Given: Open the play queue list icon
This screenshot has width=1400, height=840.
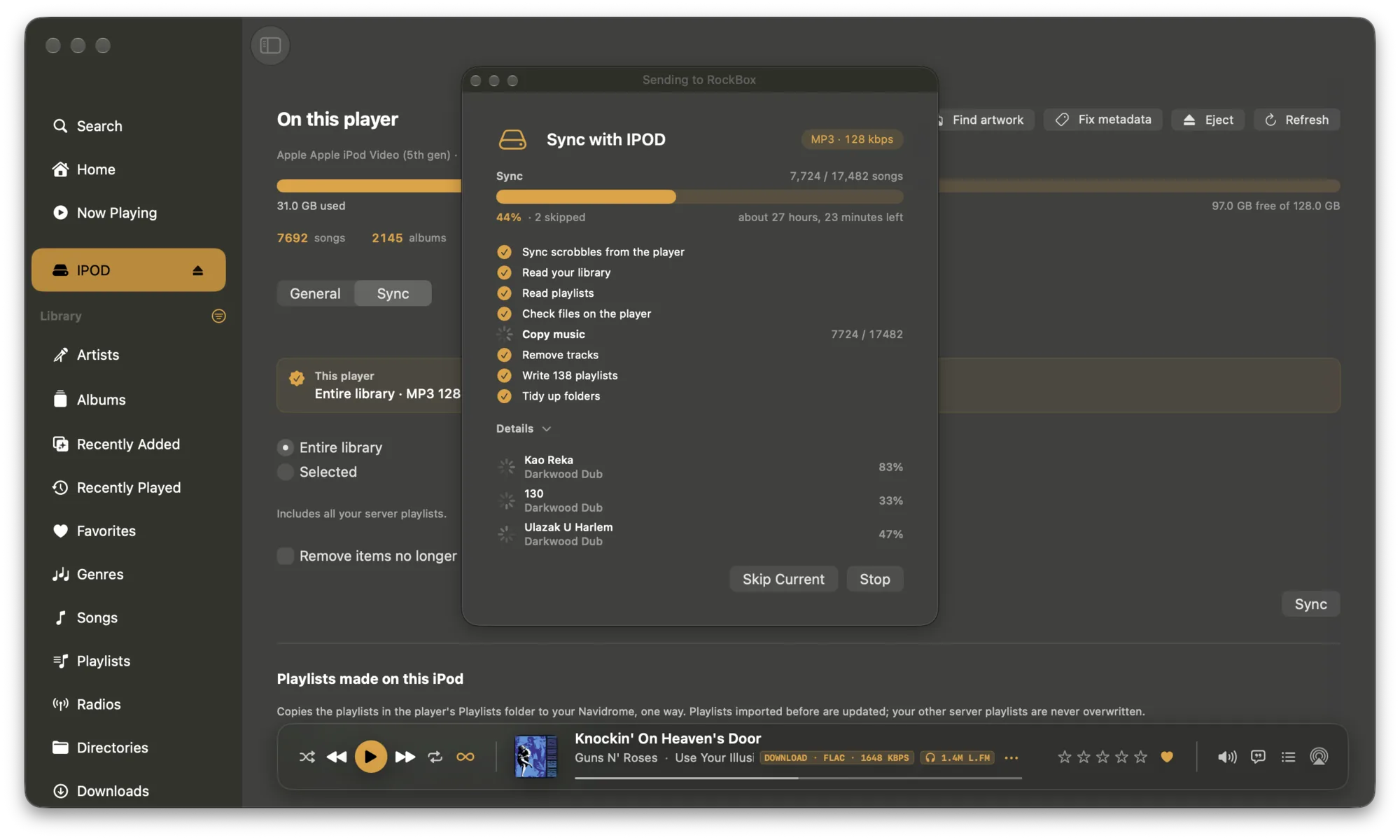Looking at the screenshot, I should (x=1288, y=757).
